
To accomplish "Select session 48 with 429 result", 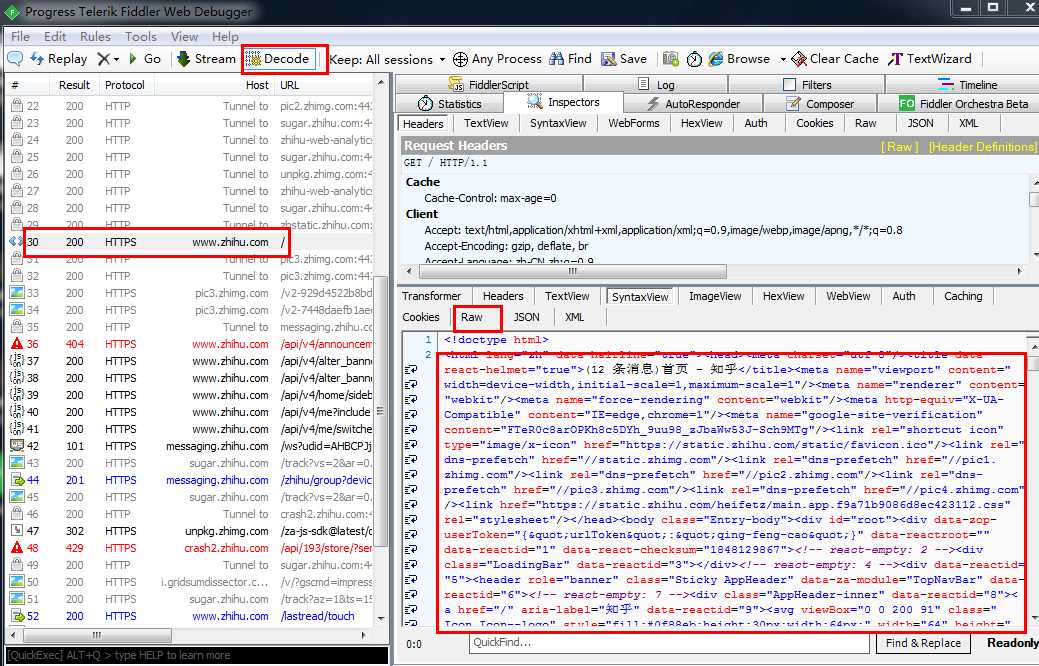I will tap(190, 548).
